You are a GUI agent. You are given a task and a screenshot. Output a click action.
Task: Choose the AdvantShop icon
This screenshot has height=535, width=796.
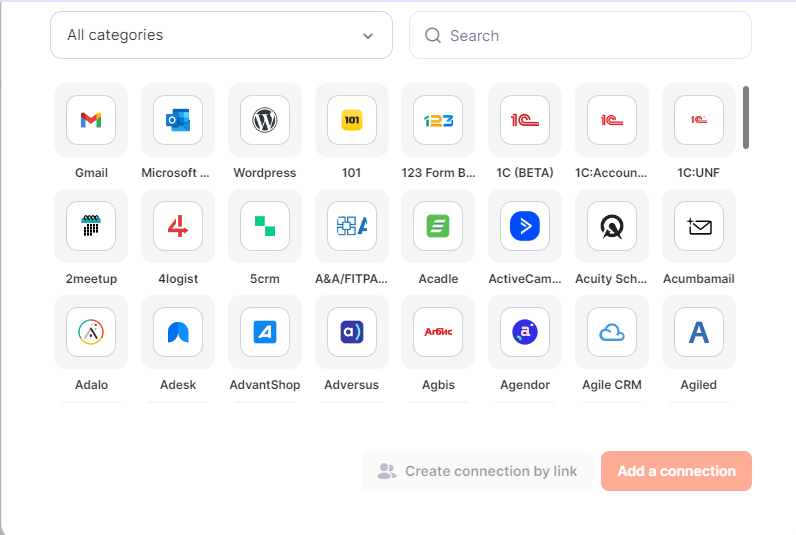264,332
